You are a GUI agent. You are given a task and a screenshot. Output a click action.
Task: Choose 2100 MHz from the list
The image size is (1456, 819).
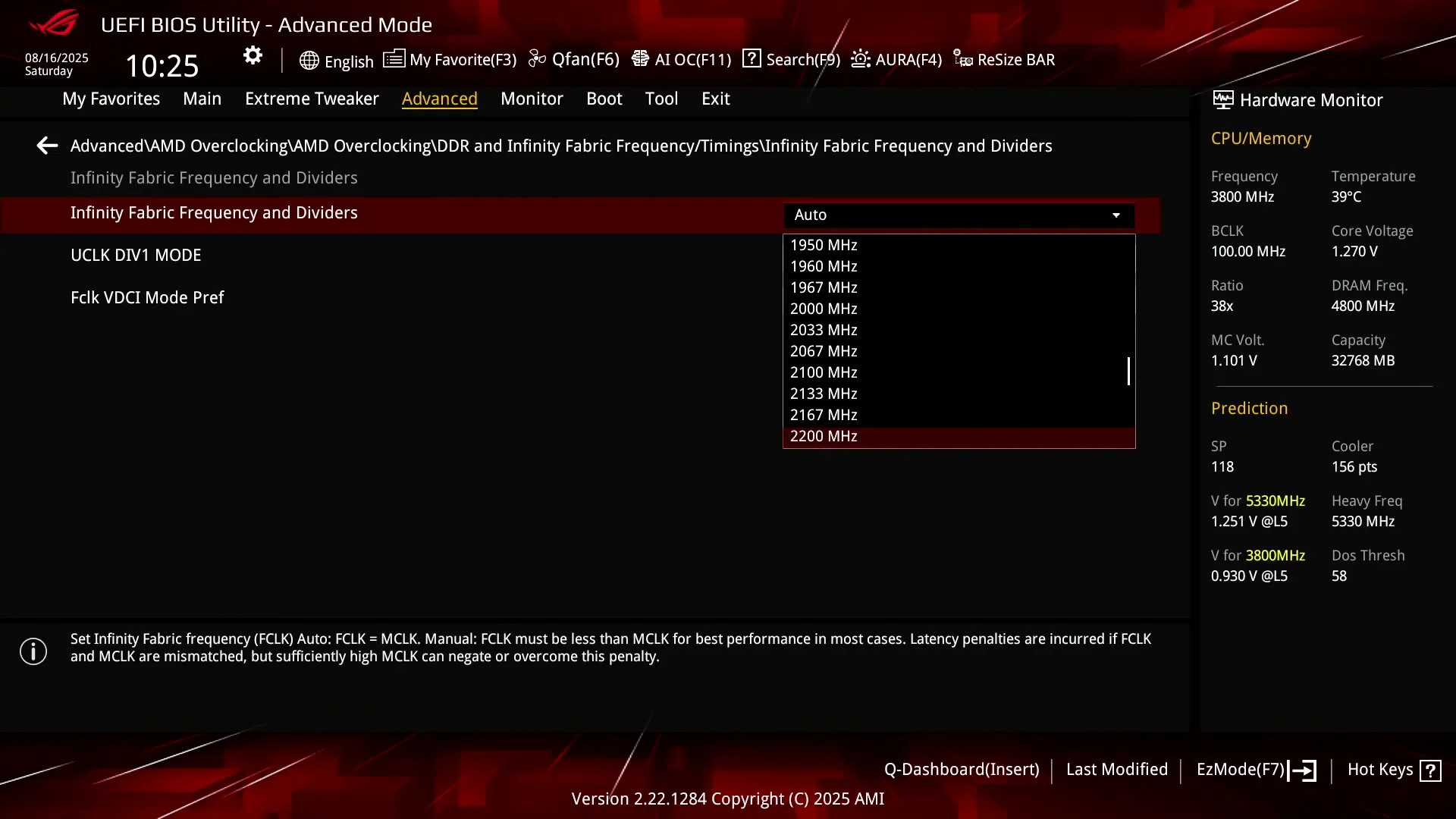[959, 372]
